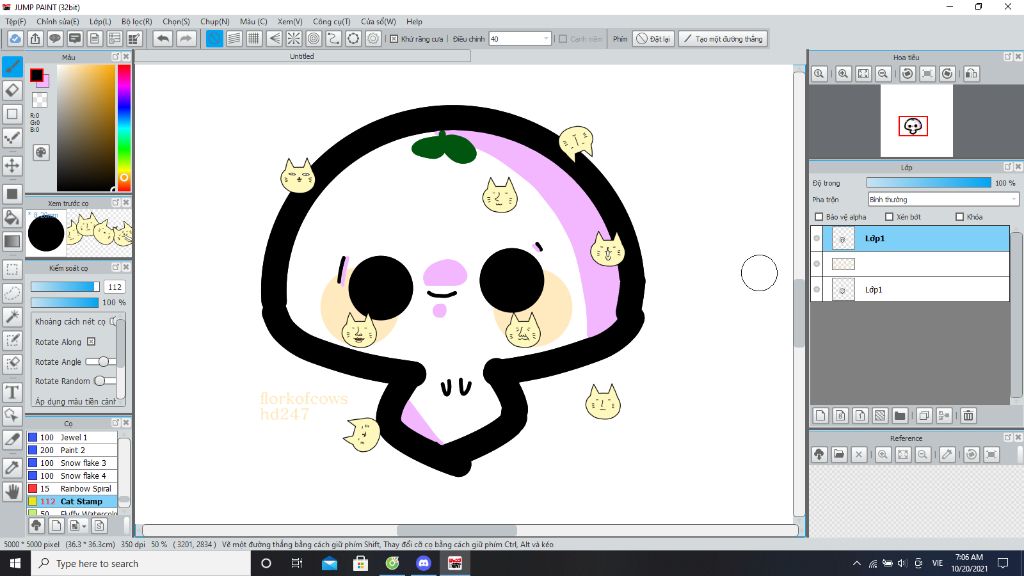Open the Pha trộn blend mode dropdown
Viewport: 1024px width, 576px height.
click(x=942, y=199)
